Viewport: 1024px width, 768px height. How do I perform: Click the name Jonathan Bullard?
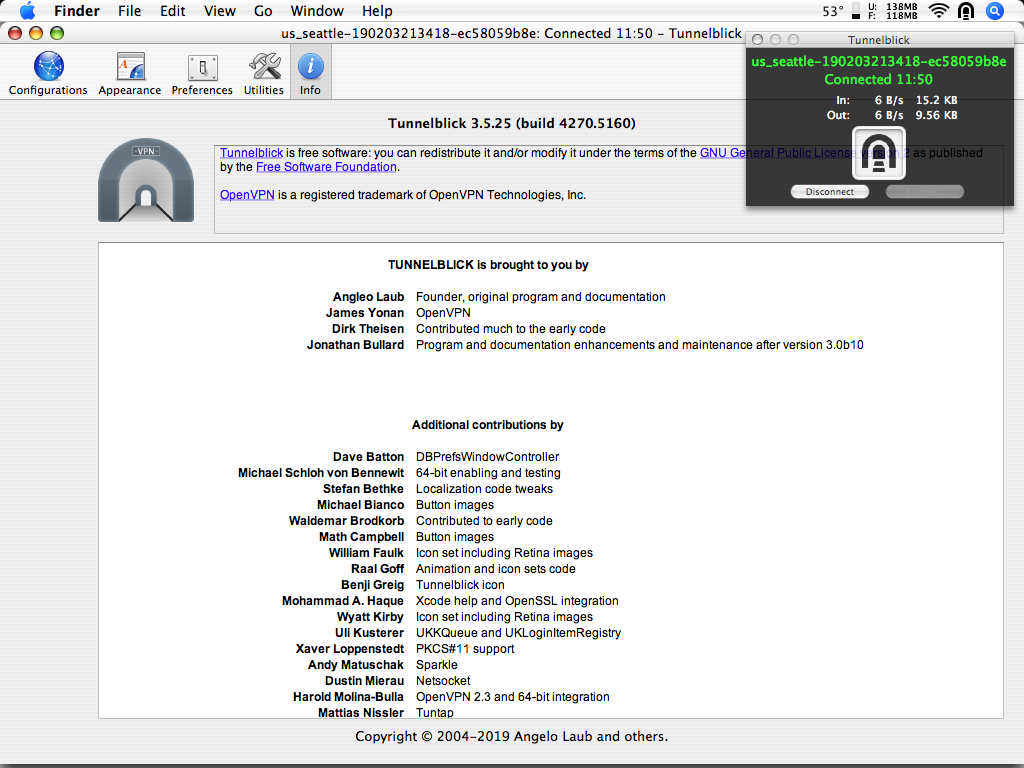click(x=355, y=345)
